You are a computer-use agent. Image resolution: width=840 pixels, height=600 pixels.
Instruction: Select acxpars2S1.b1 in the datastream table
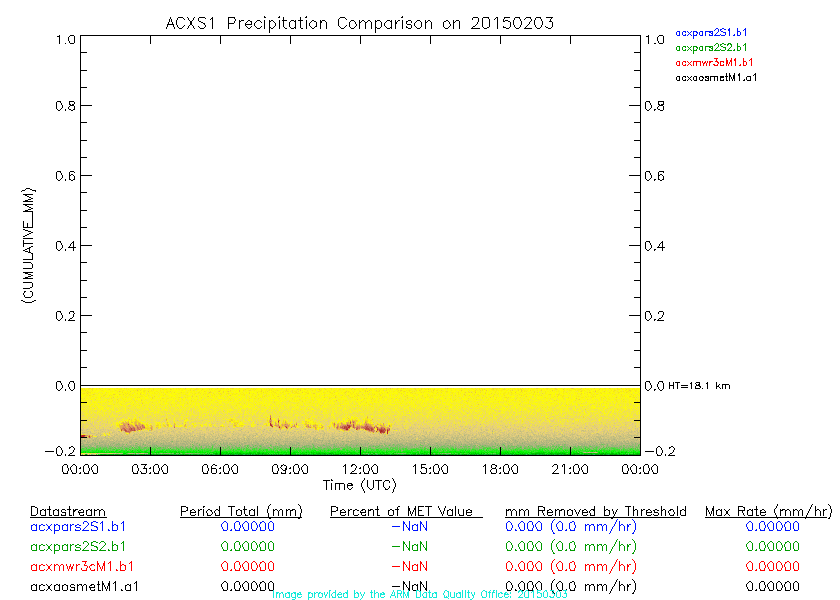[78, 527]
